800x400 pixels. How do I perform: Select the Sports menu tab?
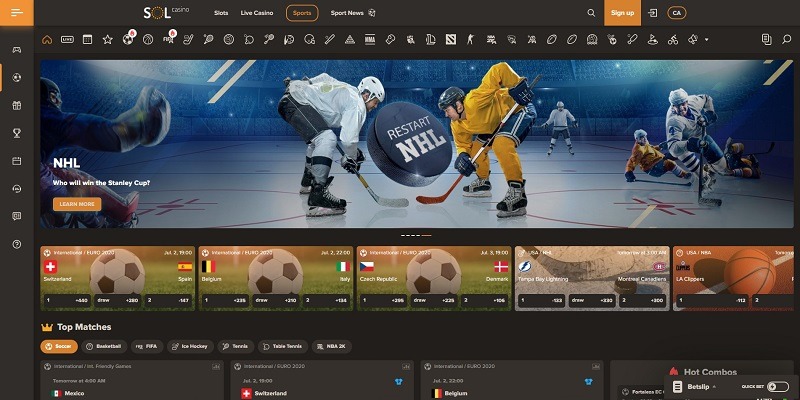(302, 13)
